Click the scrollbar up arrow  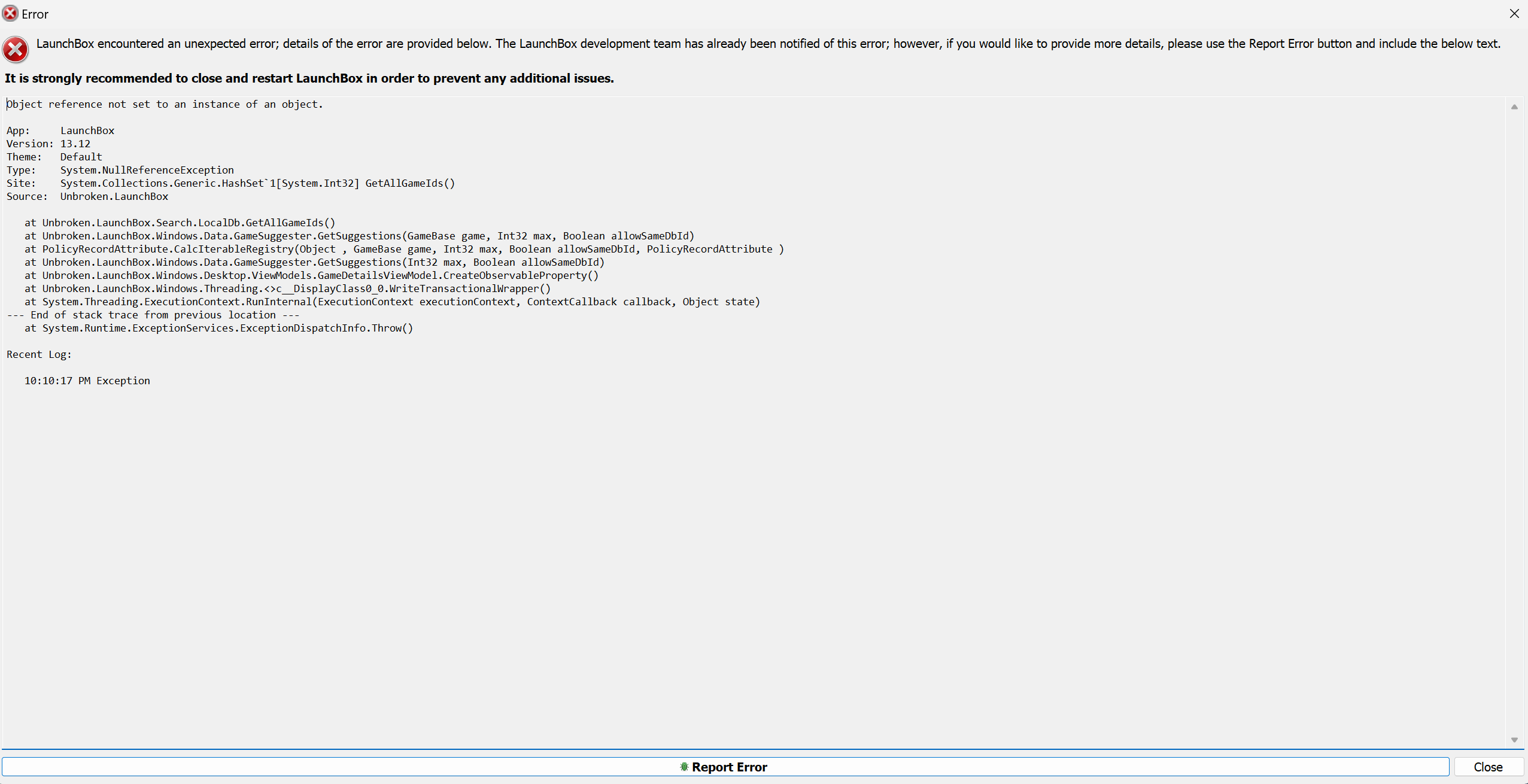coord(1514,107)
